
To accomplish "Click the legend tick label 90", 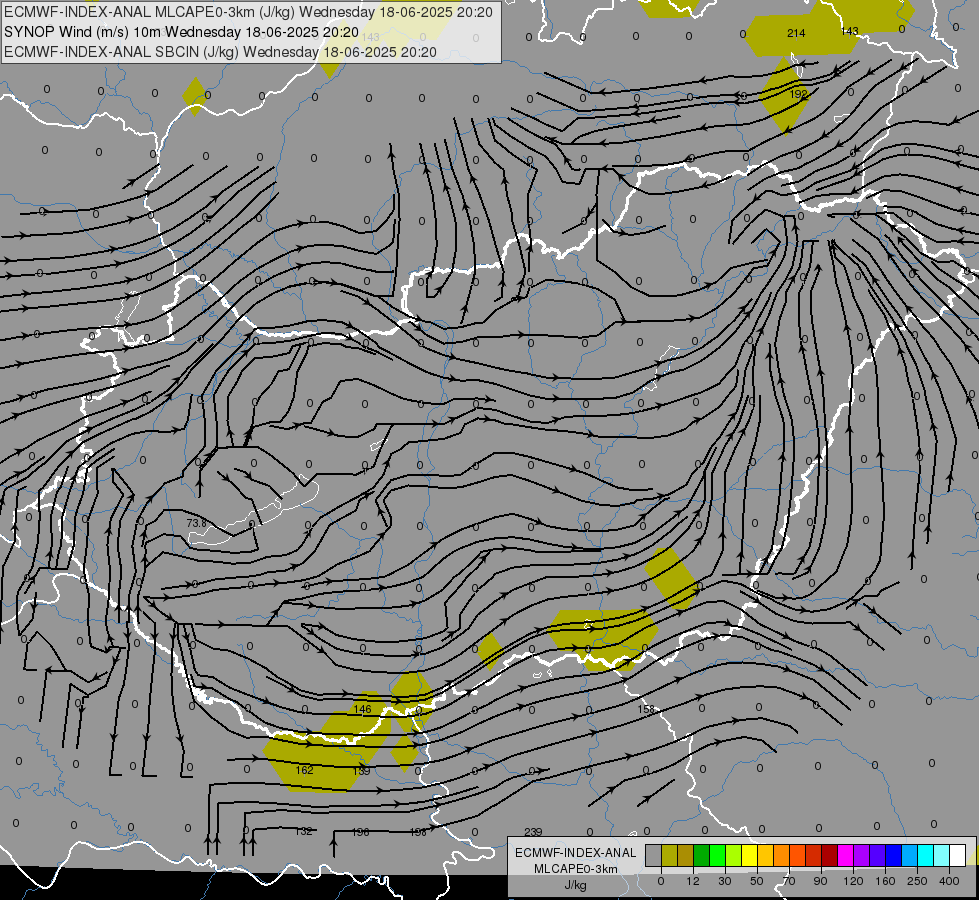I will [820, 881].
